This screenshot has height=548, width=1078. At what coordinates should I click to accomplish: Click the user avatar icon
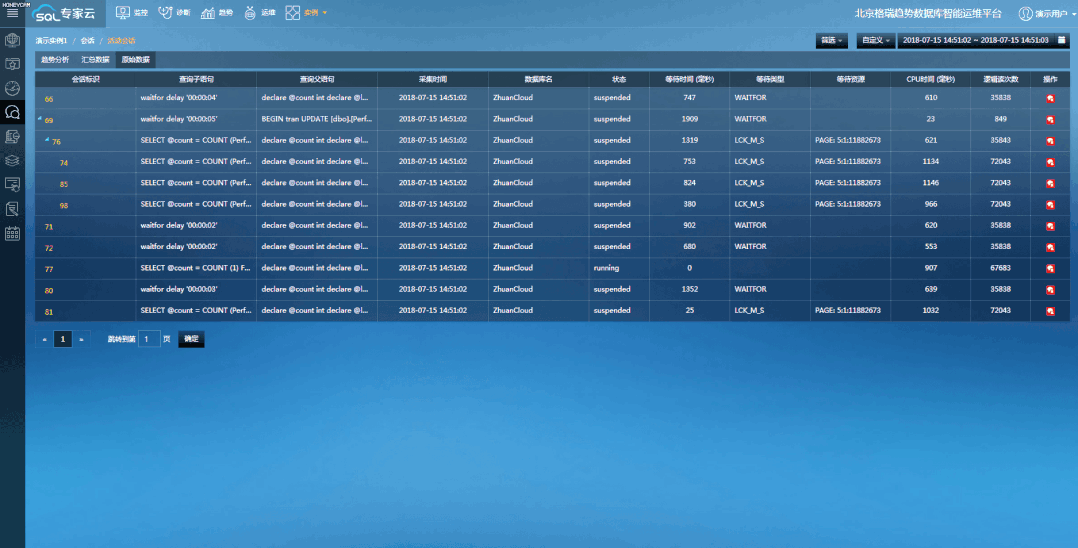point(1025,13)
